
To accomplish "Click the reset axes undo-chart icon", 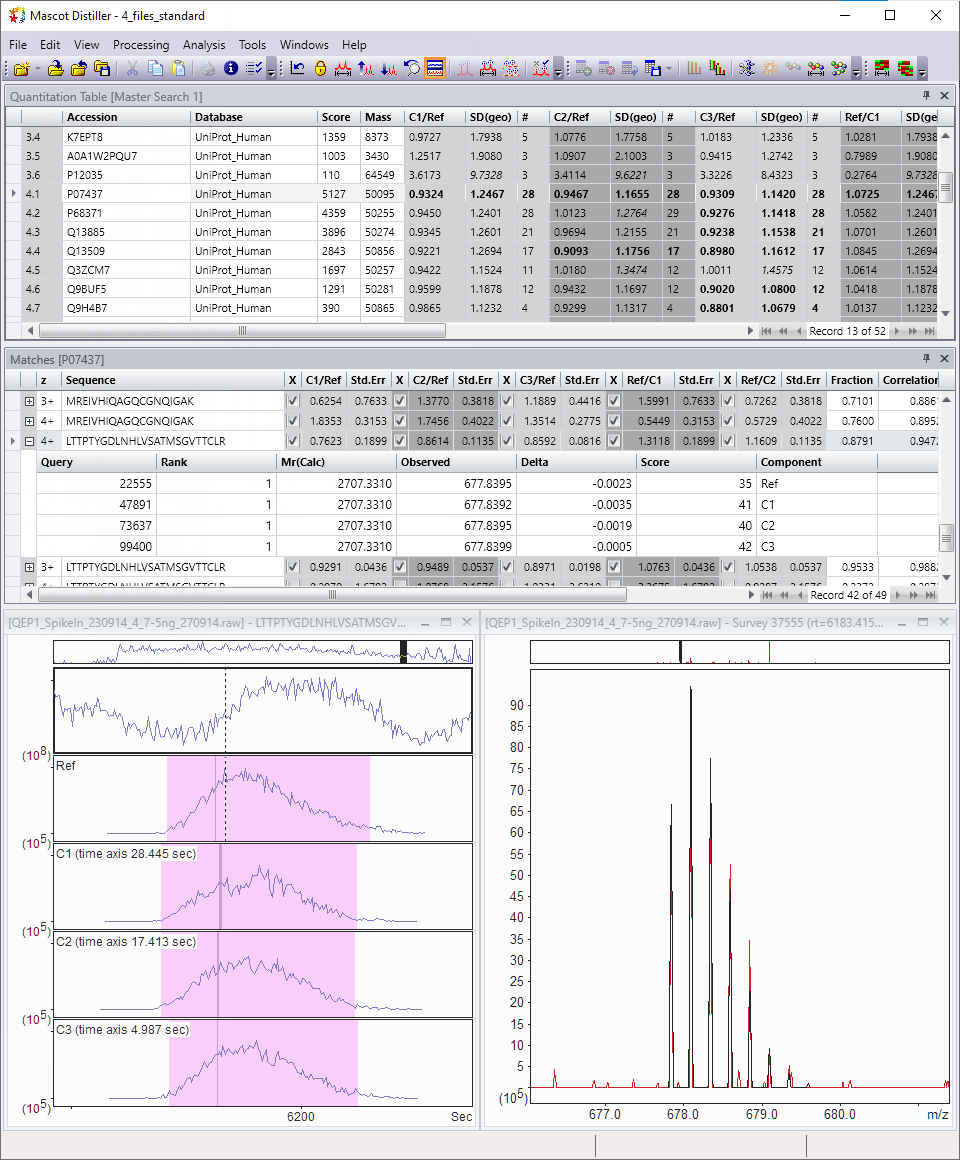I will coord(297,69).
